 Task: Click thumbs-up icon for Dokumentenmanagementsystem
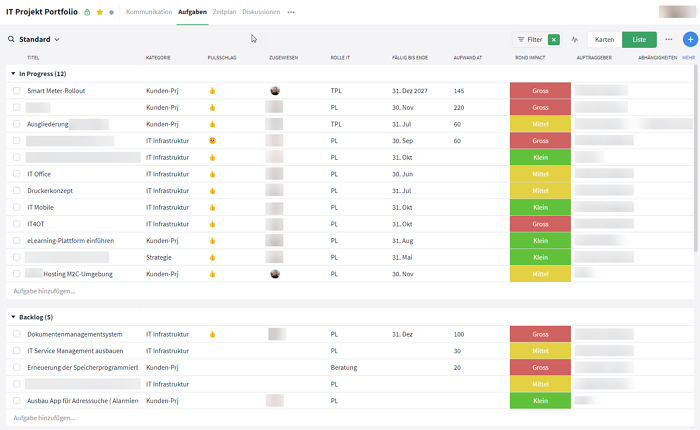coord(212,334)
